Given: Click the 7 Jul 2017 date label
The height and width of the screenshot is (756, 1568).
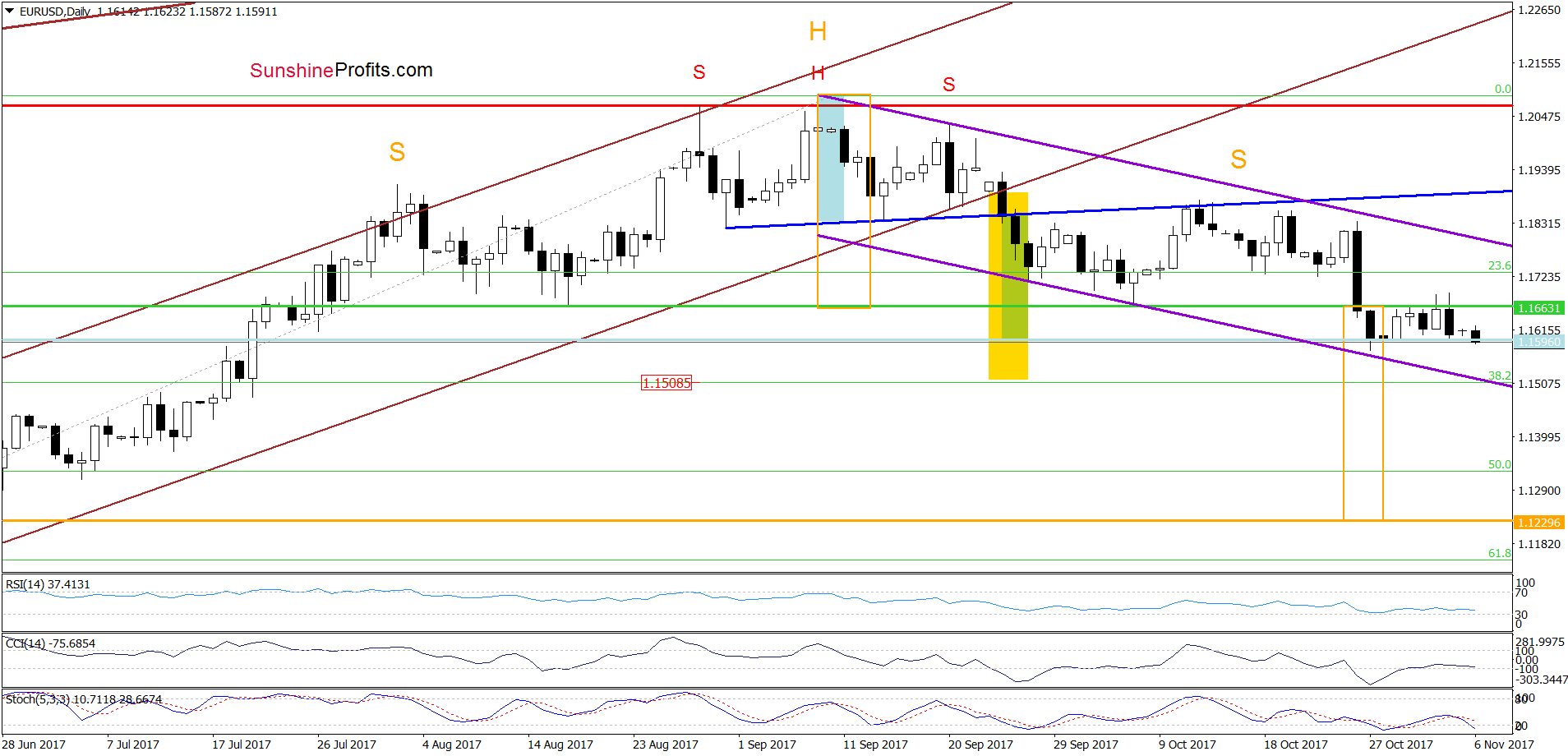Looking at the screenshot, I should [133, 744].
